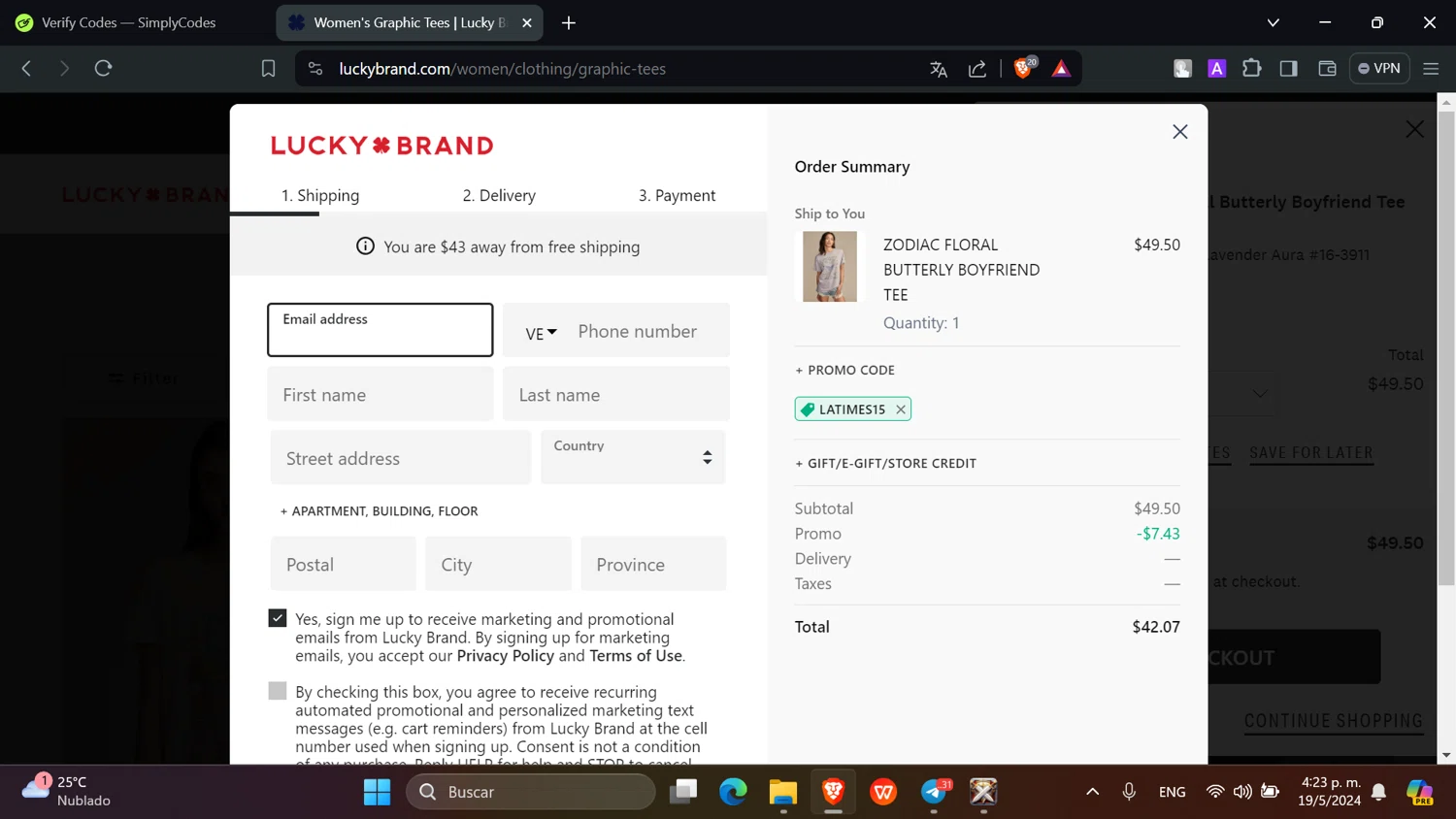The width and height of the screenshot is (1456, 819).
Task: Close the Women's Graphic Tees tab
Action: (x=527, y=22)
